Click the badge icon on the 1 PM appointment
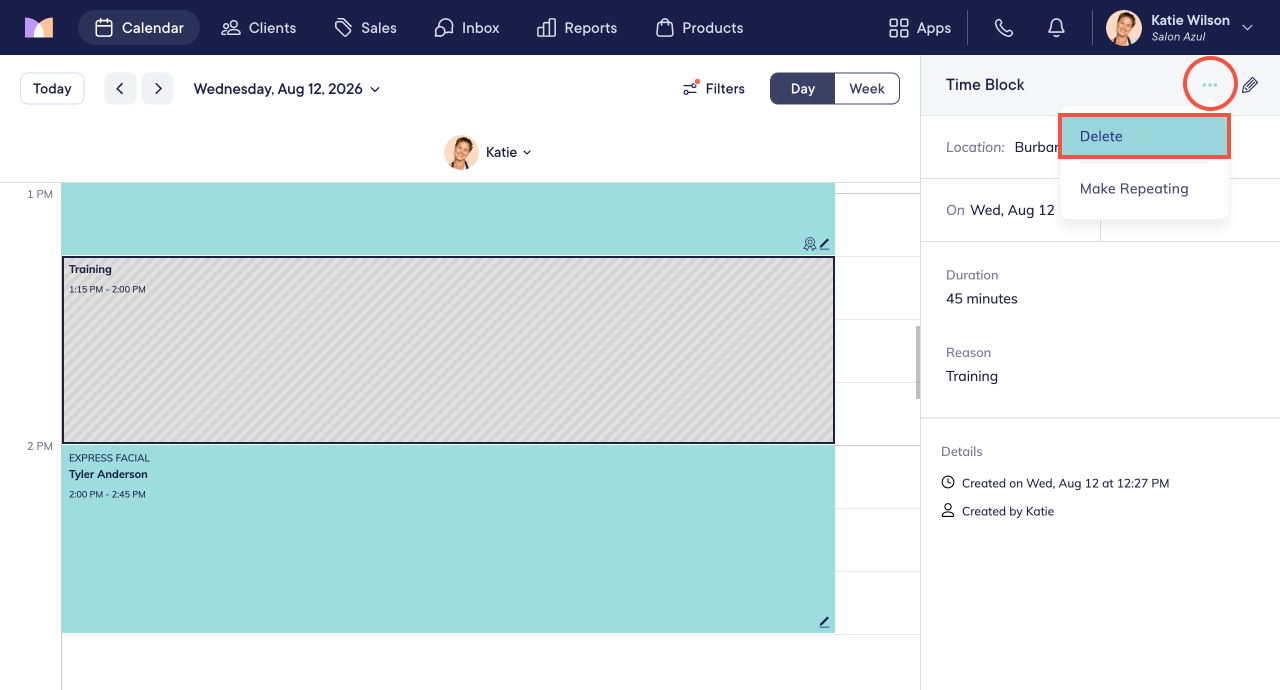Image resolution: width=1280 pixels, height=690 pixels. [810, 243]
